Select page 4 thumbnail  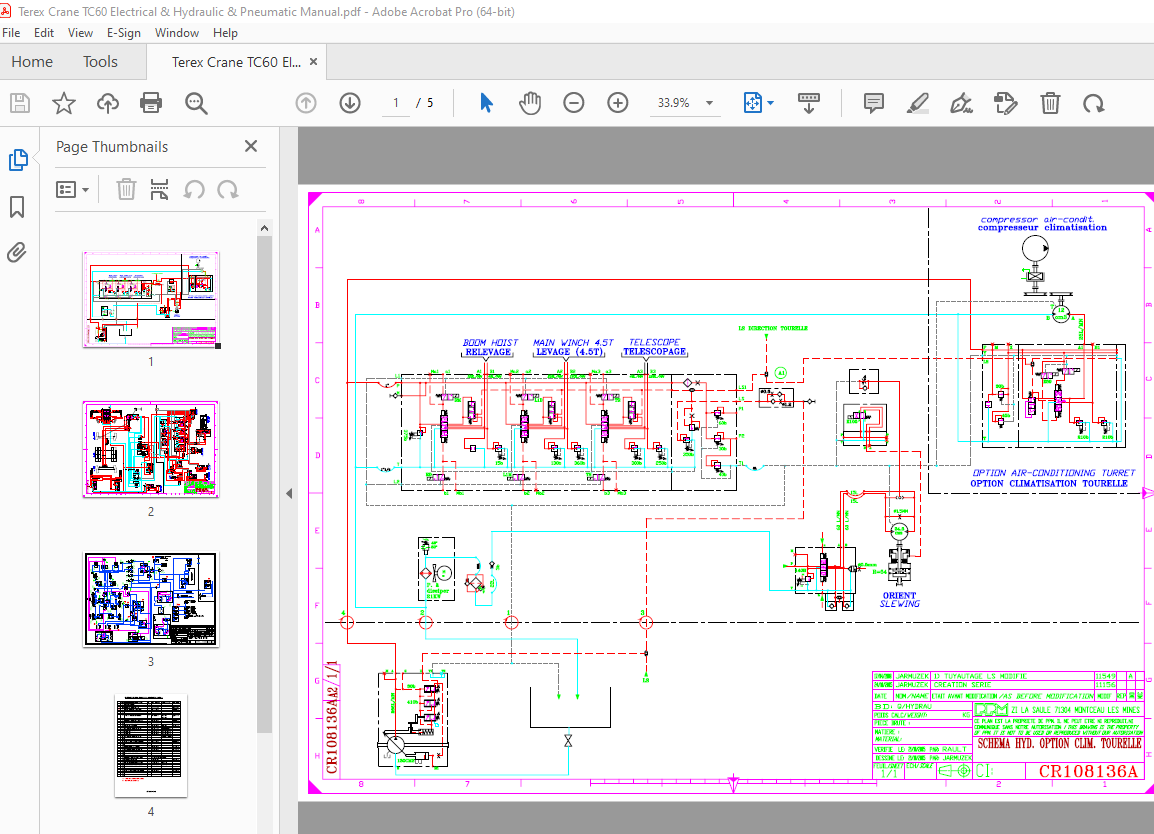pos(151,746)
